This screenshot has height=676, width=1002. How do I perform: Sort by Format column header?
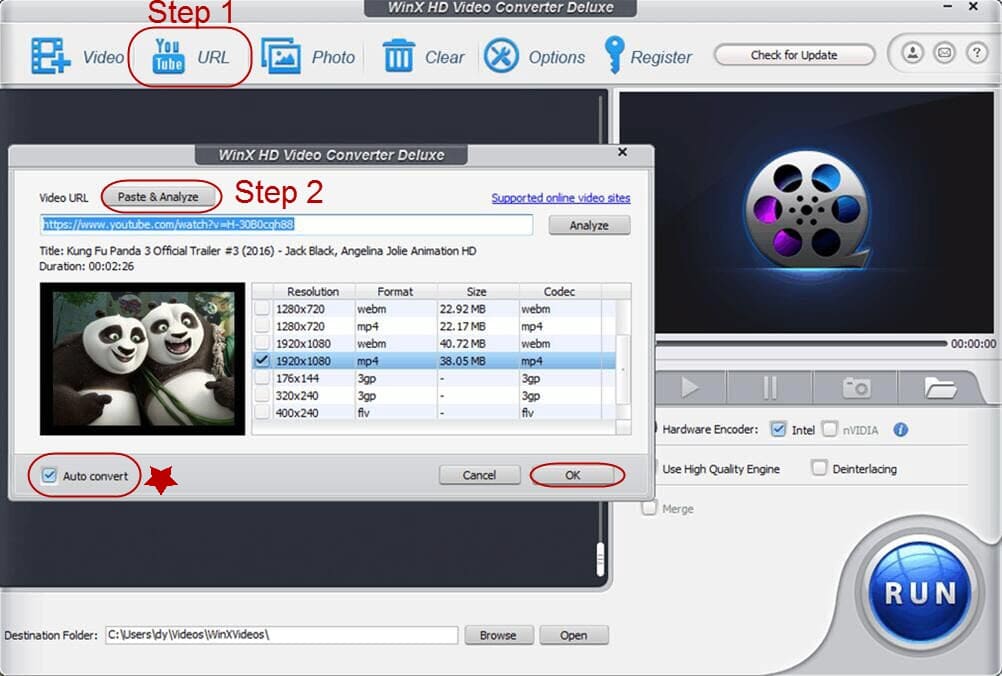(x=396, y=291)
